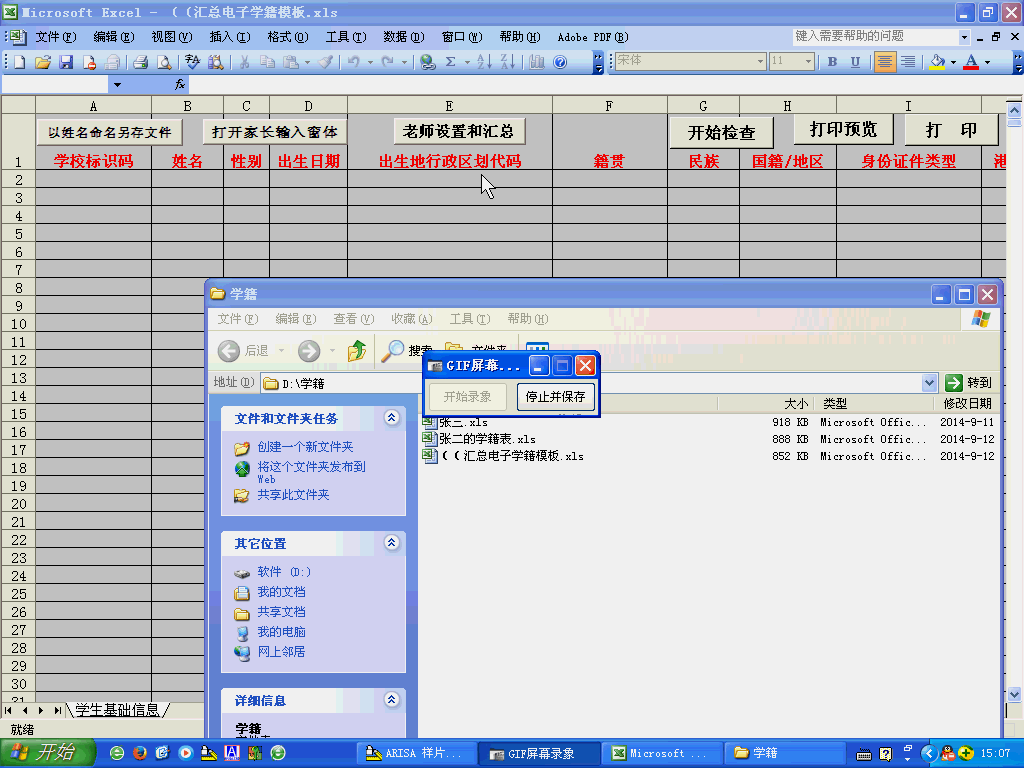1024x768 pixels.
Task: Click 老师设置和汇总 button
Action: tap(459, 132)
